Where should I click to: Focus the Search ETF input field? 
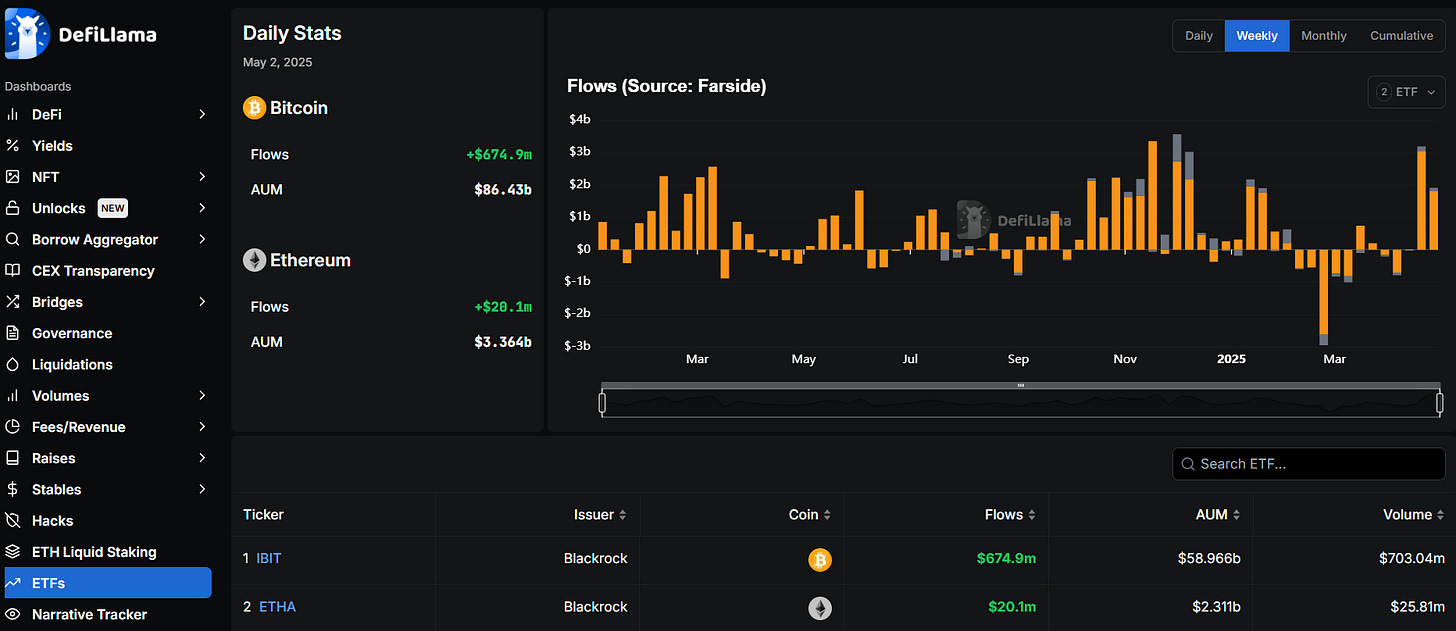pos(1308,464)
